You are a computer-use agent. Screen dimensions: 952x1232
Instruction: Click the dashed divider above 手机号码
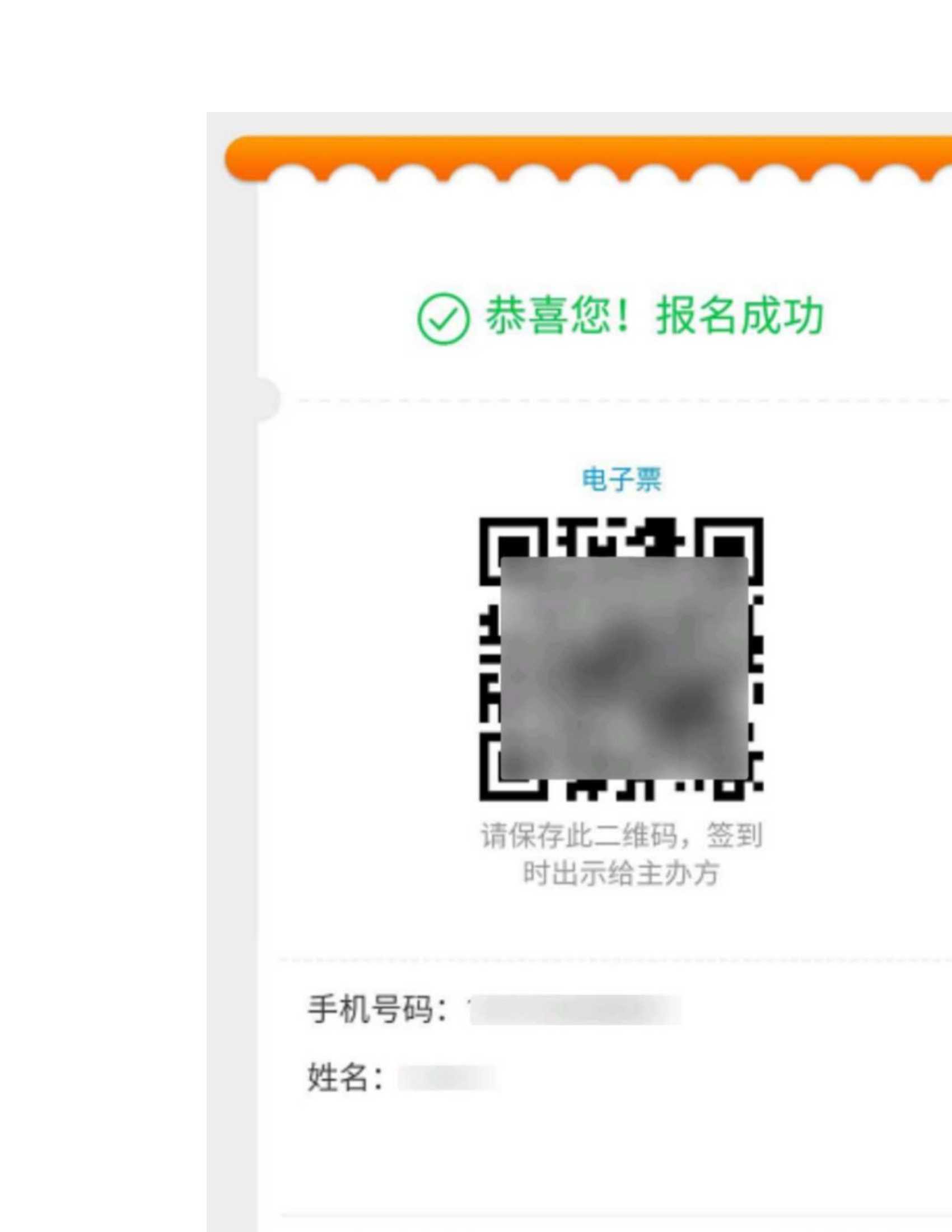point(615,959)
